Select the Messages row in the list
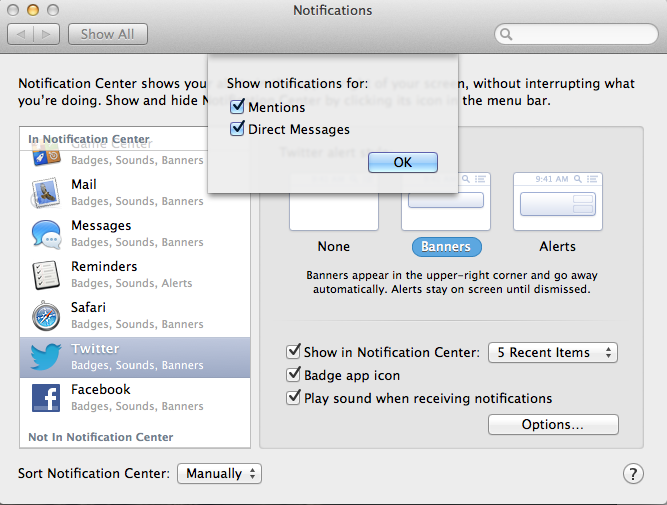The image size is (667, 505). 135,234
